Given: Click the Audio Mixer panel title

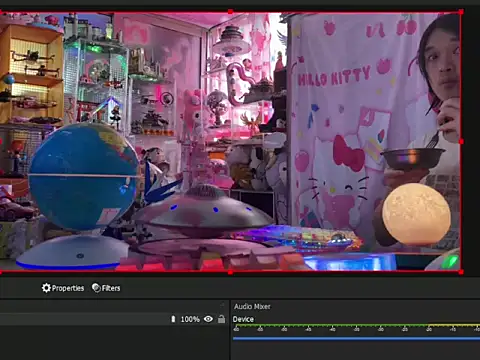Looking at the screenshot, I should [252, 306].
